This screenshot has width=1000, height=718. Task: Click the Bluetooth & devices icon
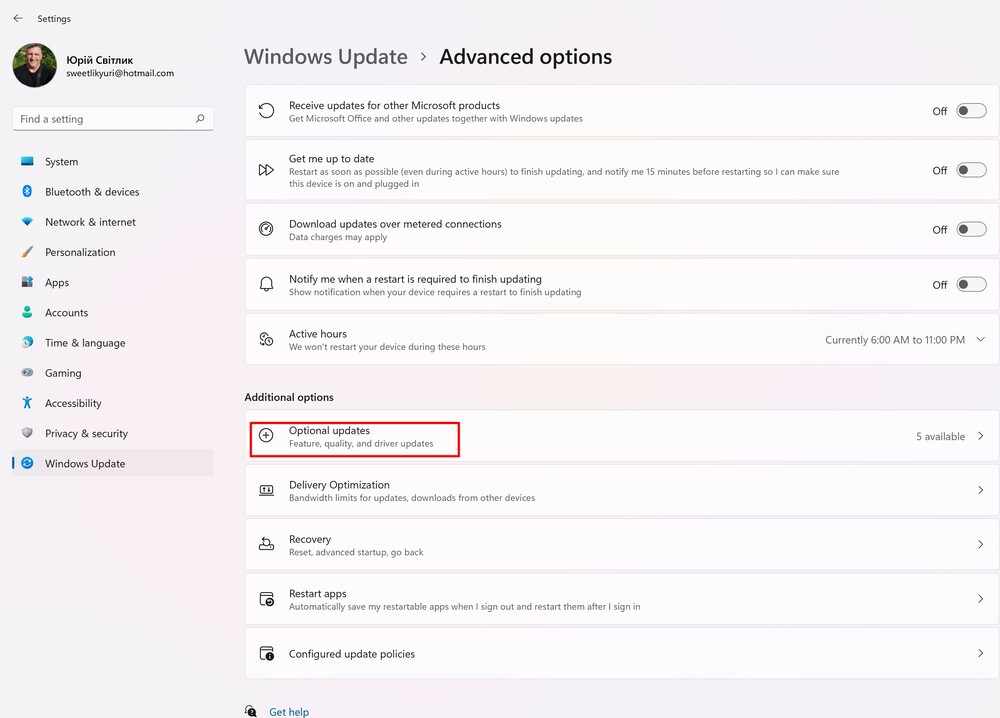tap(27, 192)
